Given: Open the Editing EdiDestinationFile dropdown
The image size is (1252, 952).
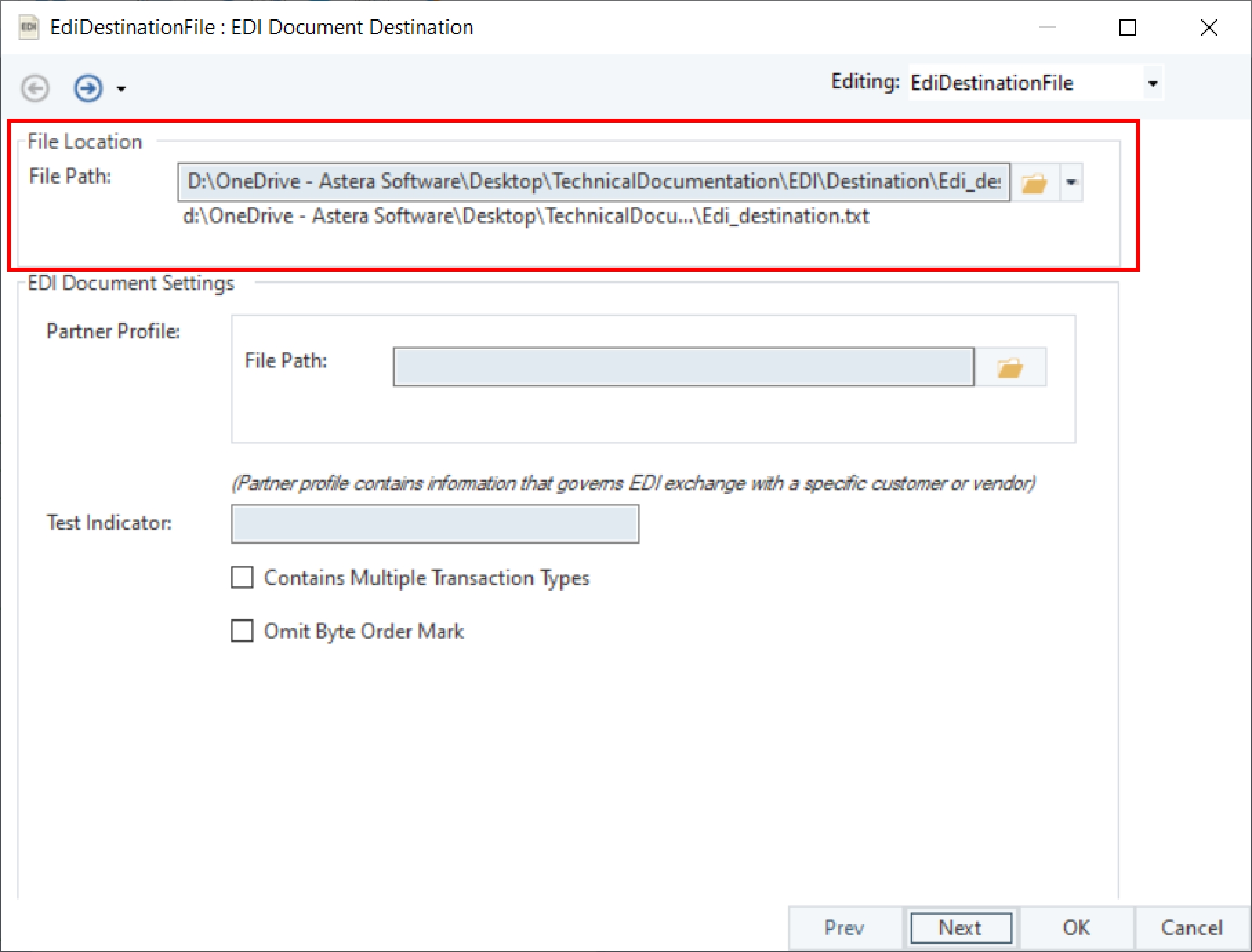Looking at the screenshot, I should 1152,83.
